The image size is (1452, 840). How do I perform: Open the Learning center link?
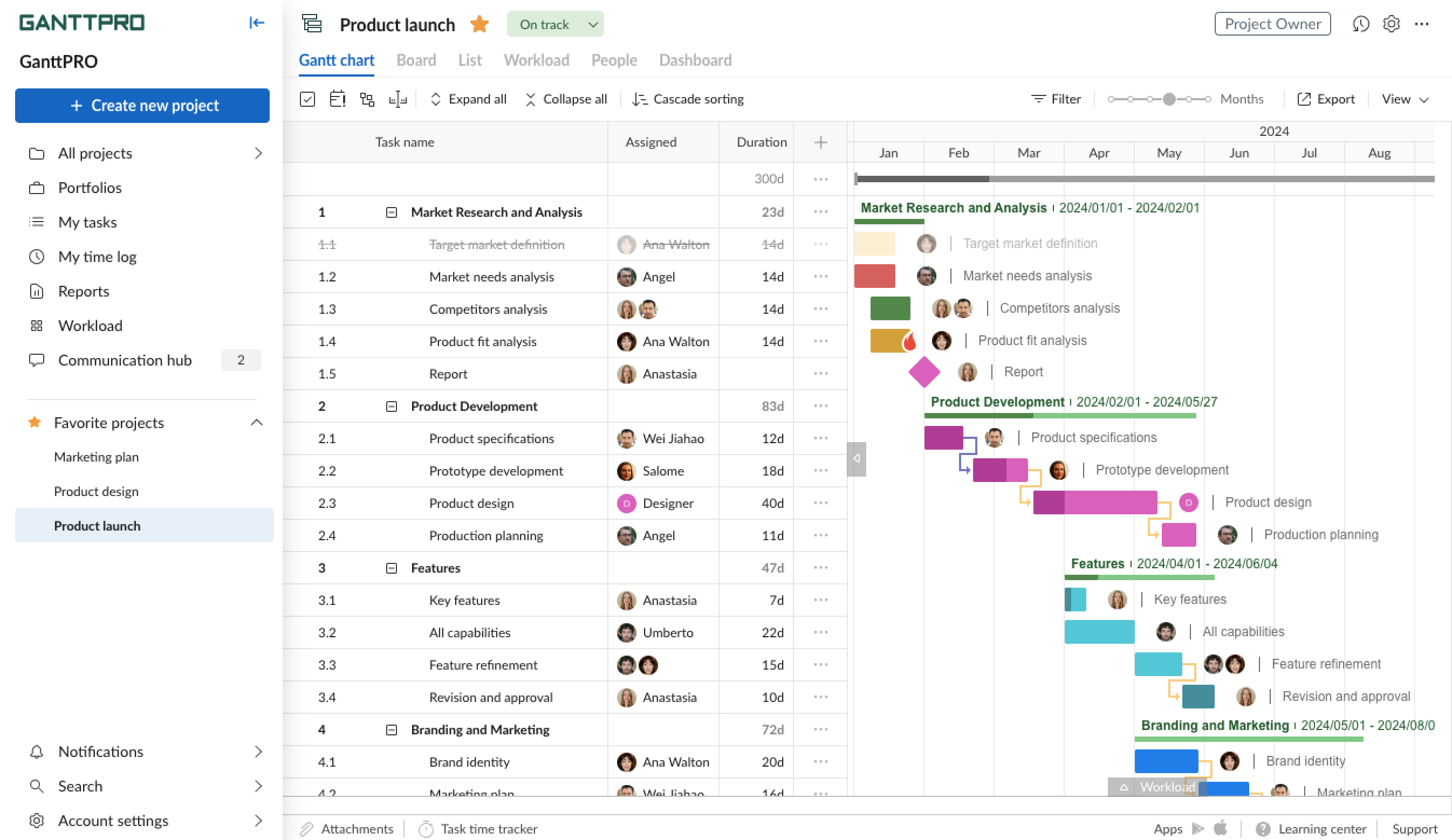pyautogui.click(x=1320, y=829)
